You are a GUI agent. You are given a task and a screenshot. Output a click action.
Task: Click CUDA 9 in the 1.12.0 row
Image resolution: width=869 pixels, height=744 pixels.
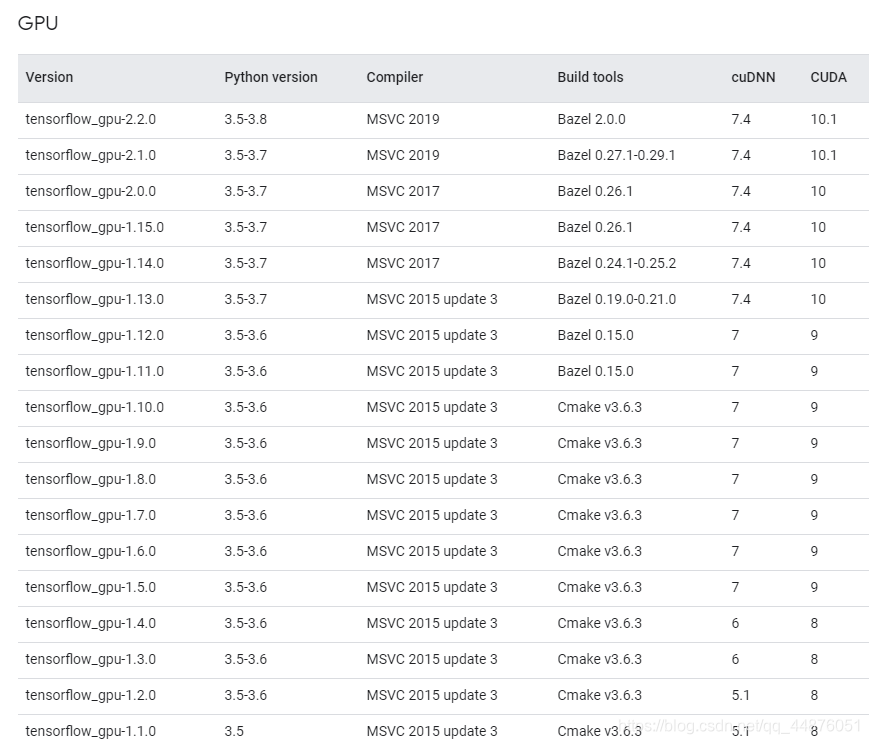pos(814,335)
